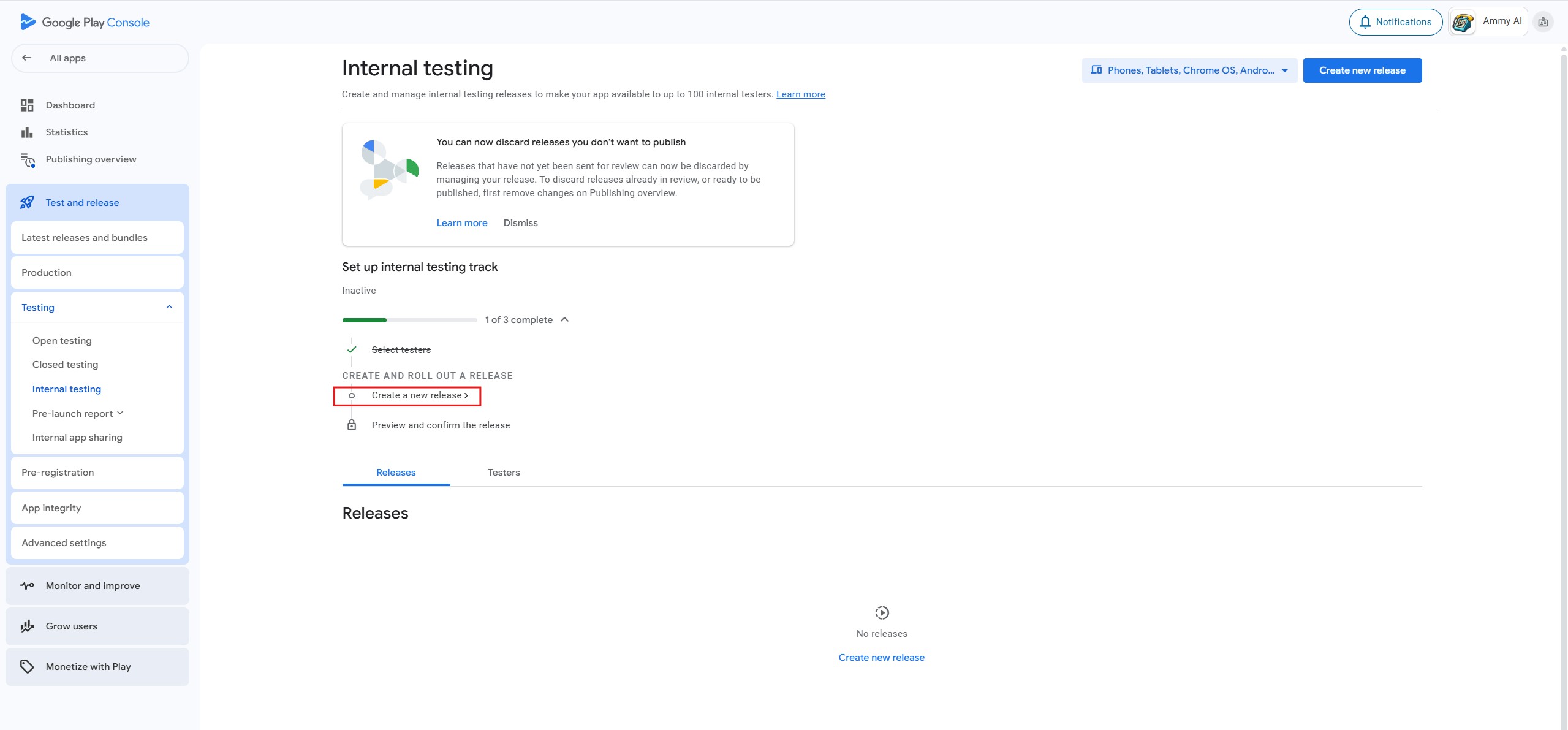Click the locked Preview and confirm step
The width and height of the screenshot is (1568, 730).
[440, 425]
